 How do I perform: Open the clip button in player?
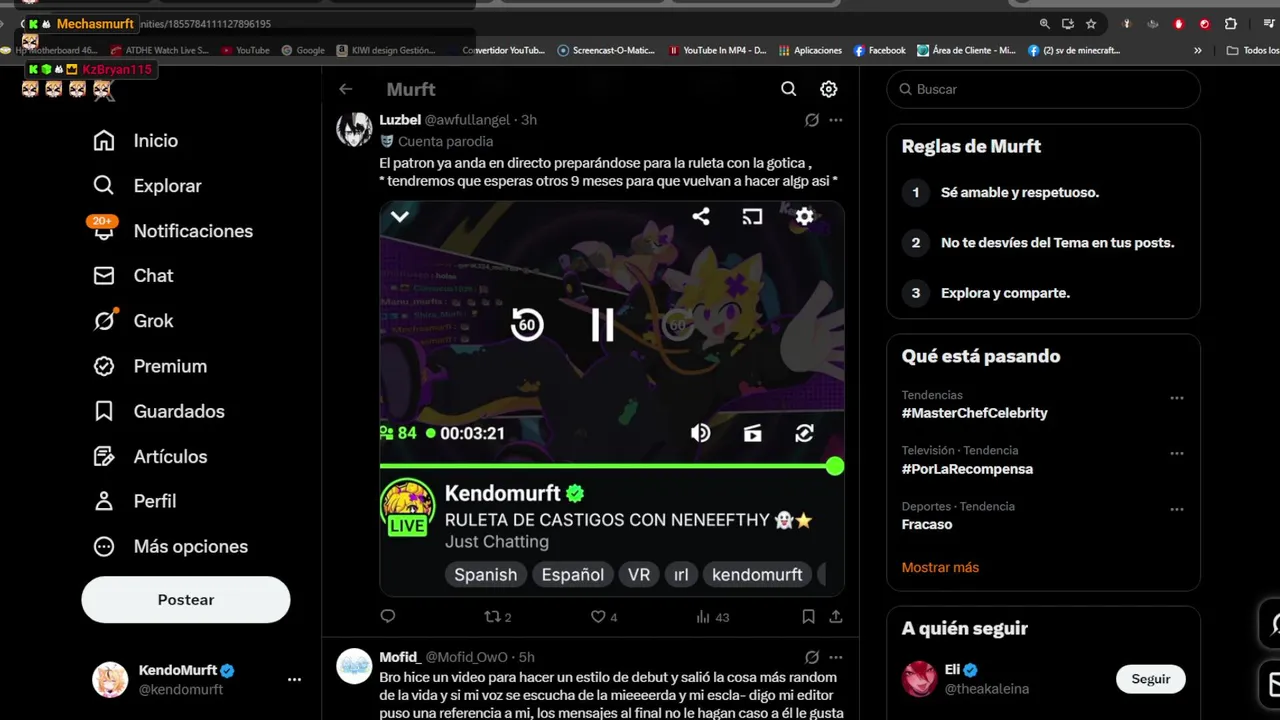(752, 433)
